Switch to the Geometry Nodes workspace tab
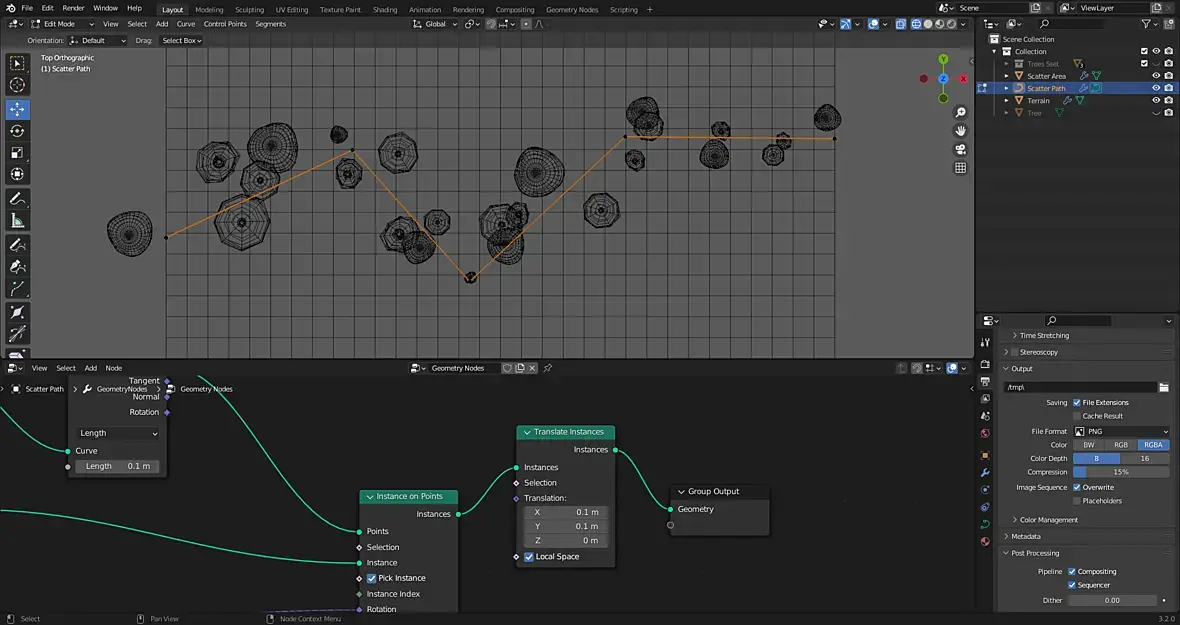This screenshot has width=1180, height=625. [572, 10]
